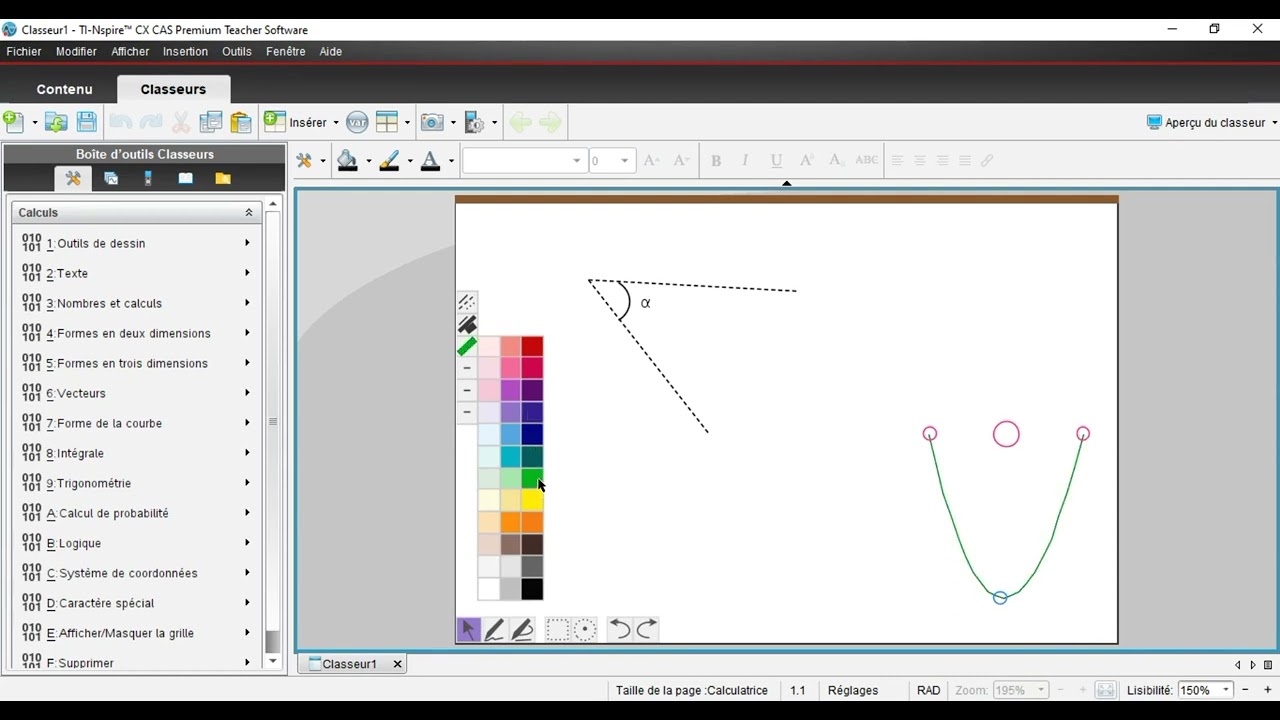Choose the dashed line style icon

coord(467,302)
